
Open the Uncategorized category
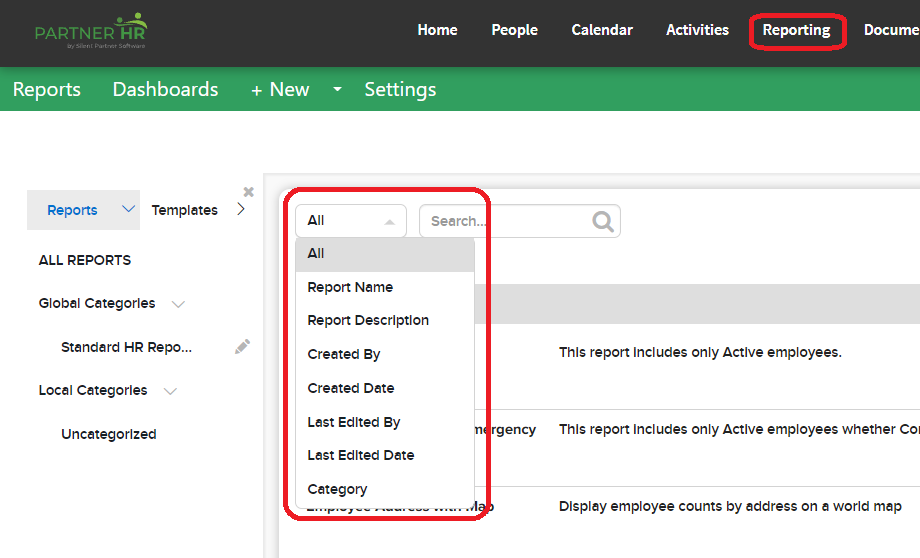pyautogui.click(x=109, y=434)
